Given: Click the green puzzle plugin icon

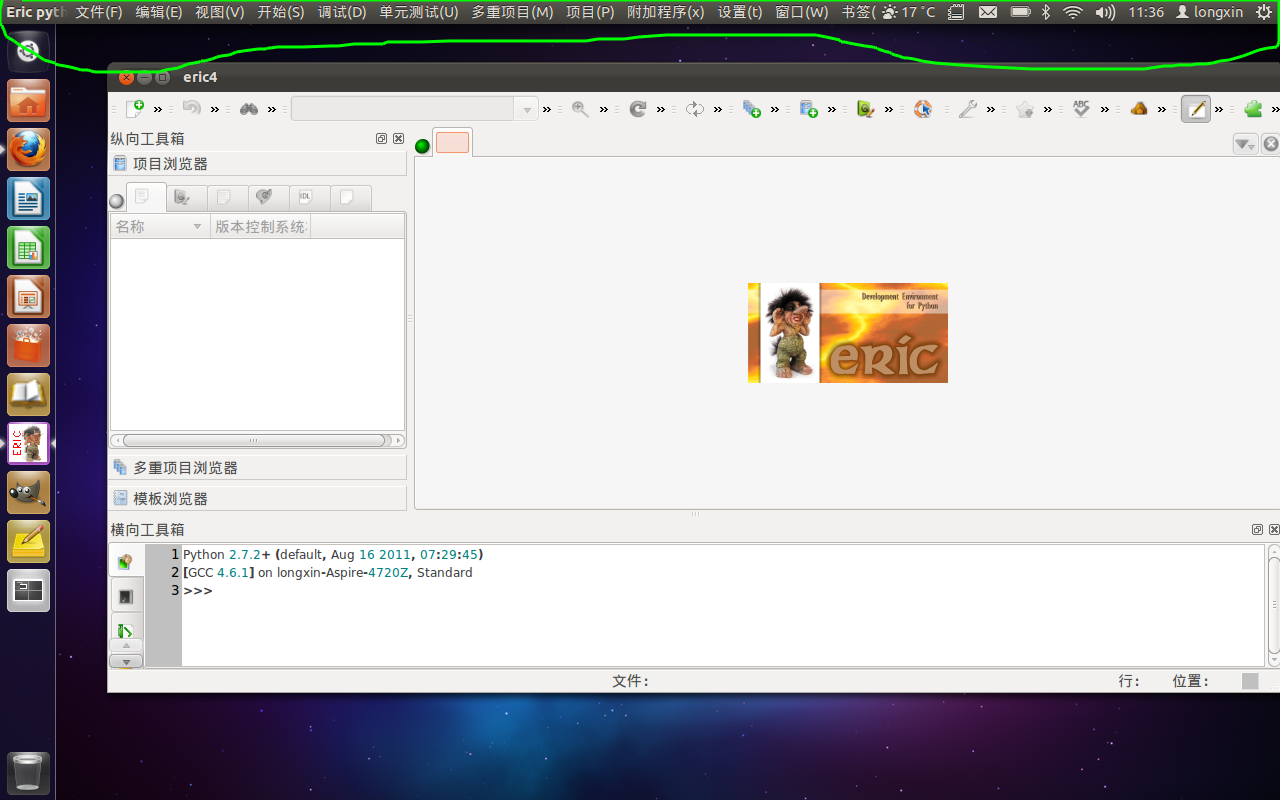Looking at the screenshot, I should tap(1253, 109).
